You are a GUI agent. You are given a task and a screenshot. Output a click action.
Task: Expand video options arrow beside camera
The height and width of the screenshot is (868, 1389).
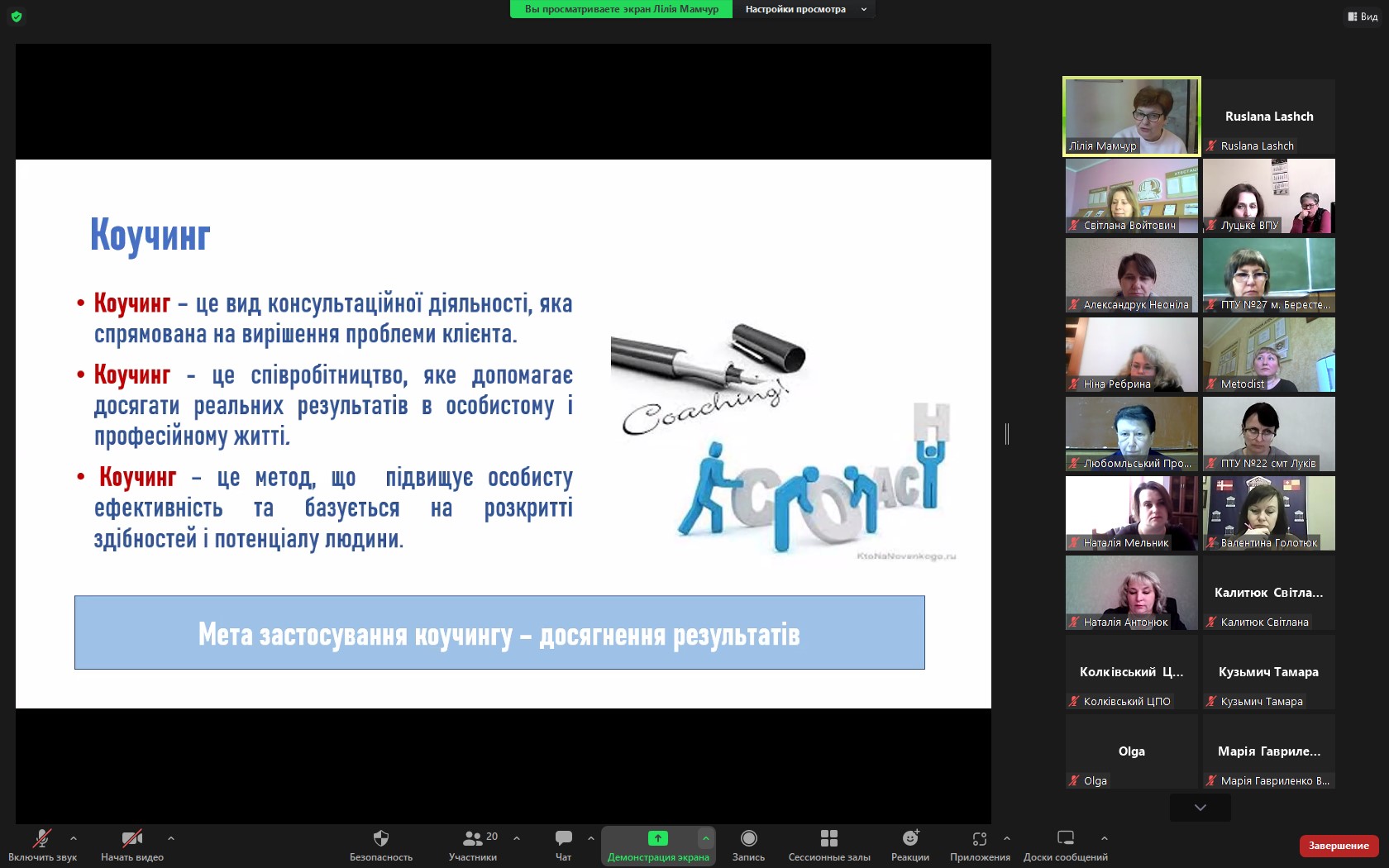pyautogui.click(x=171, y=838)
